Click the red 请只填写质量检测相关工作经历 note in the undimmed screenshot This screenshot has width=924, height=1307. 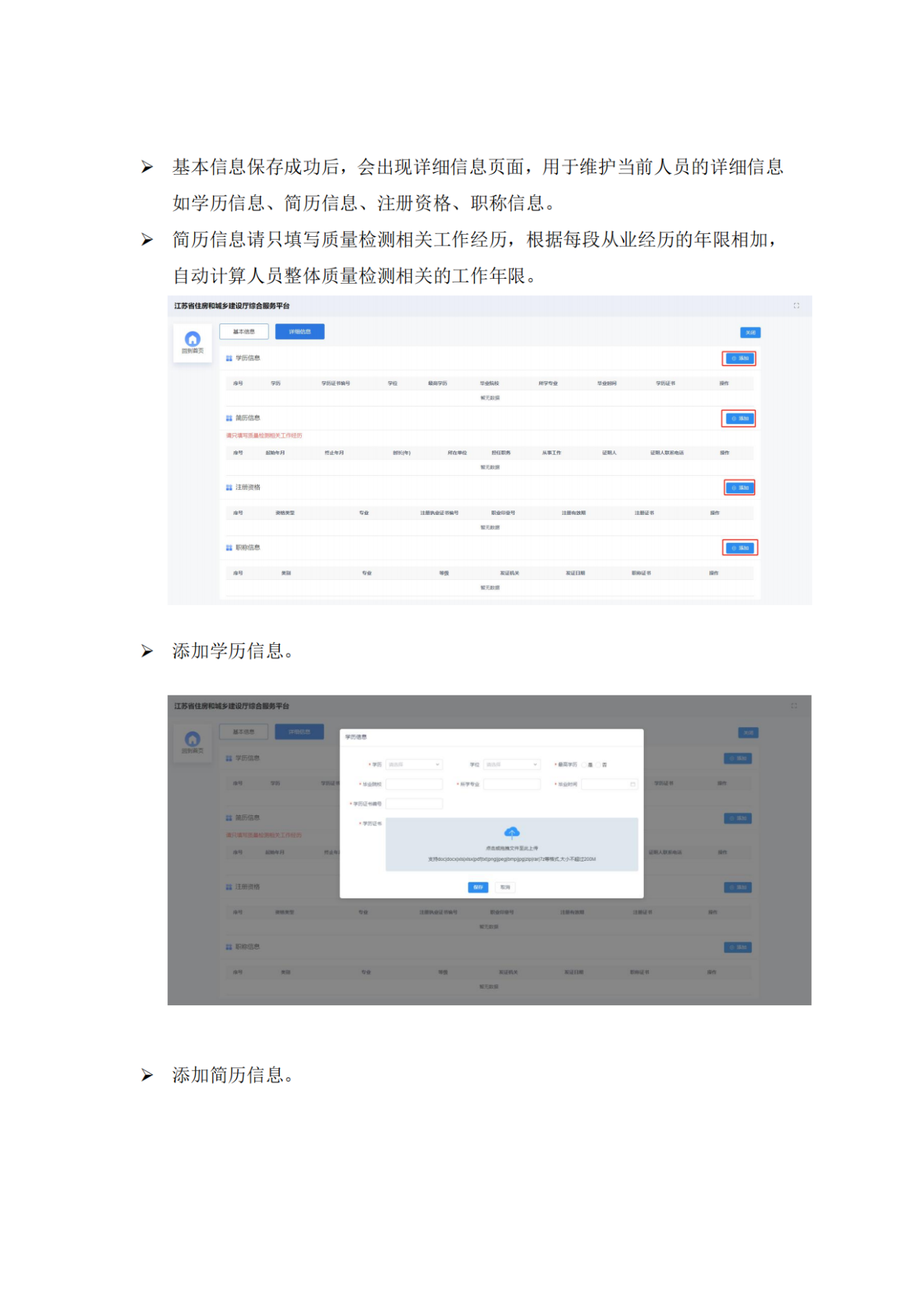point(264,435)
